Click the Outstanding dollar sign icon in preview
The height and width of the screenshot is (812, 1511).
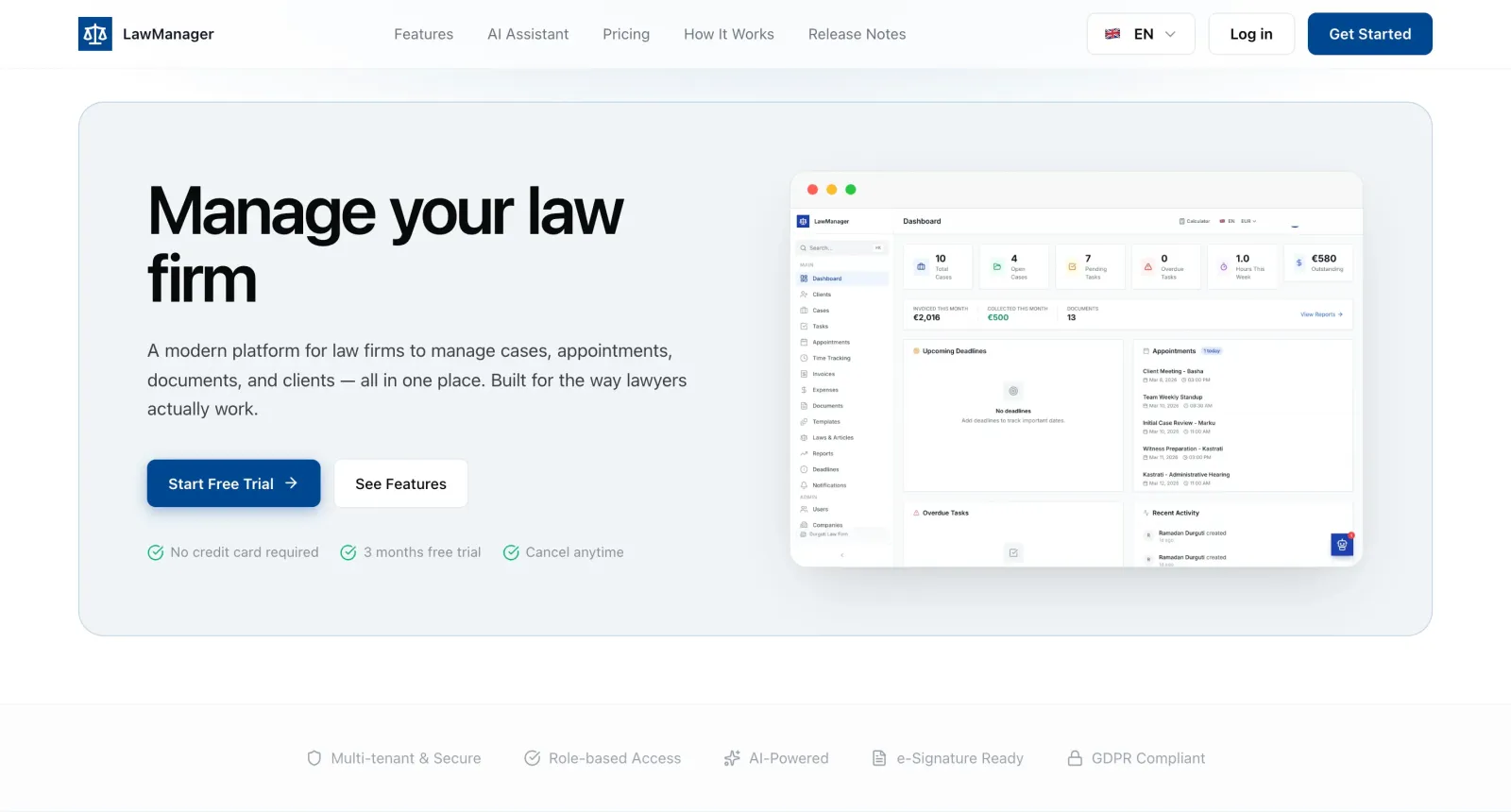[x=1299, y=263]
